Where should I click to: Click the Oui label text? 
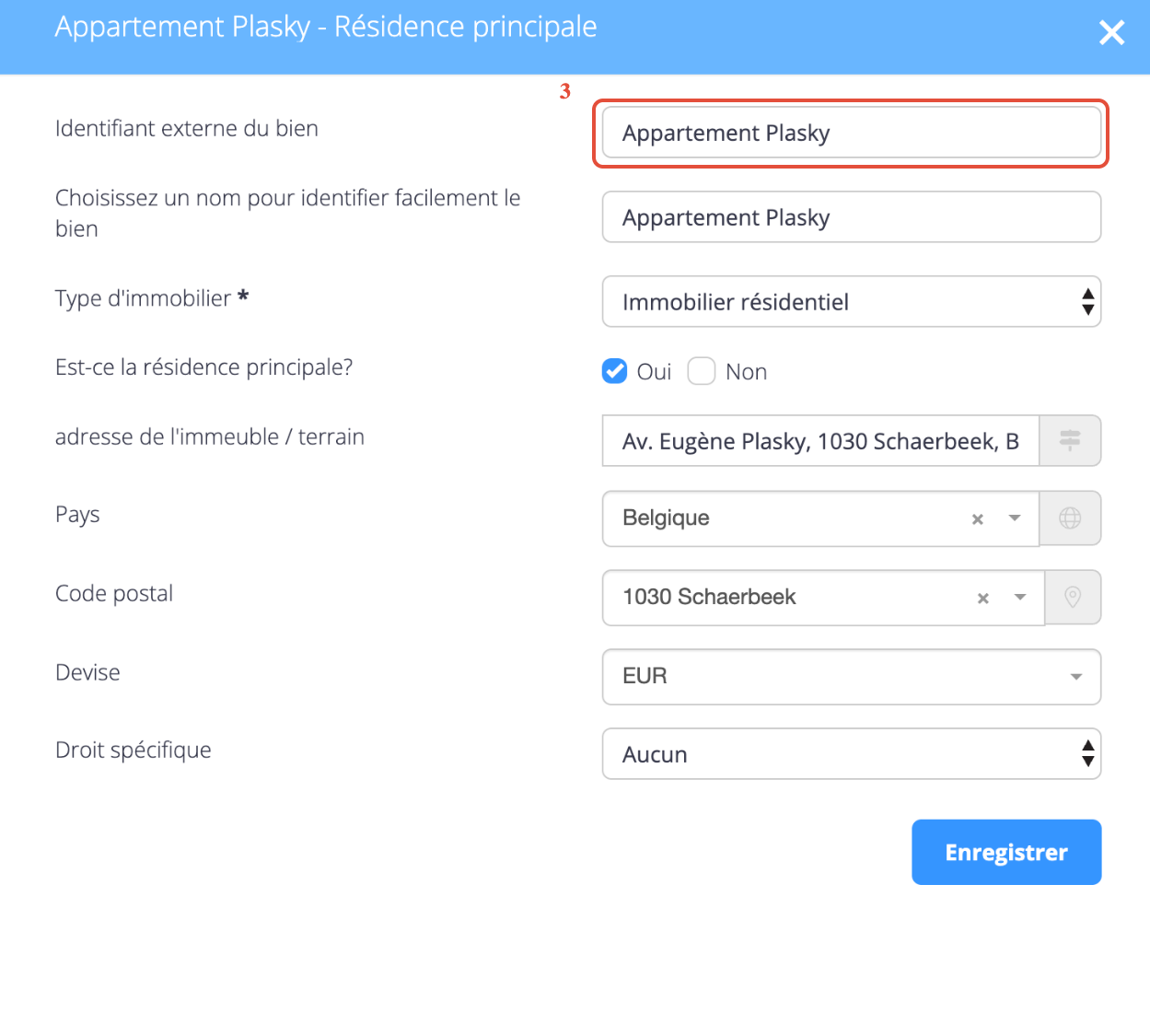(654, 372)
